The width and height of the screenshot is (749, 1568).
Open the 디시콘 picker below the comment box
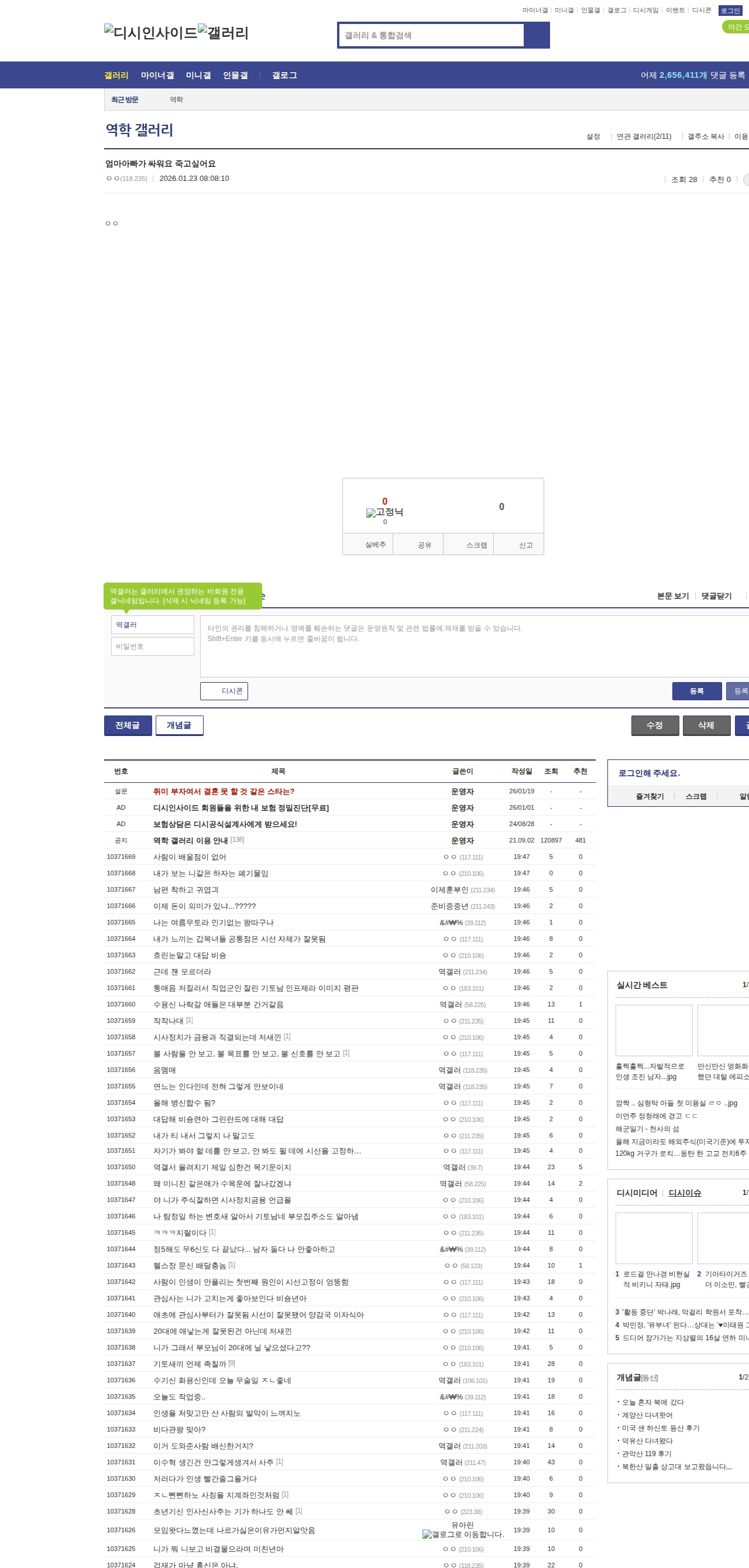[224, 691]
